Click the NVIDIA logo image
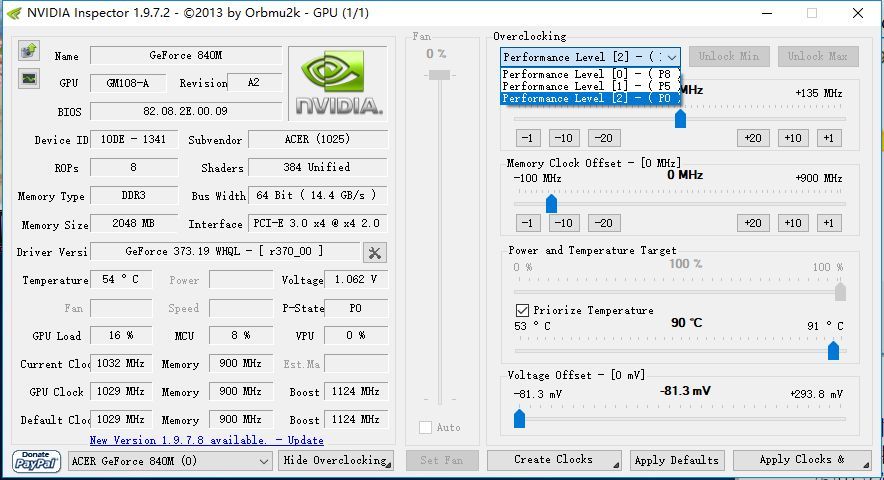Viewport: 884px width, 480px height. click(x=337, y=83)
